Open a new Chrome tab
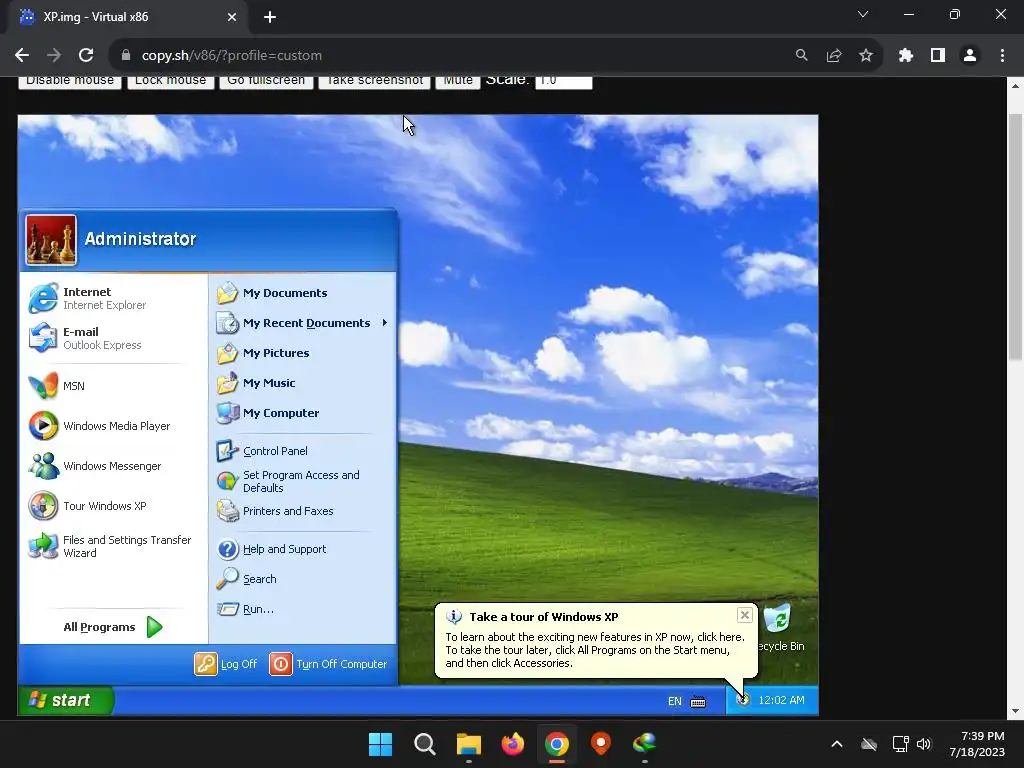Viewport: 1024px width, 768px height. 270,17
